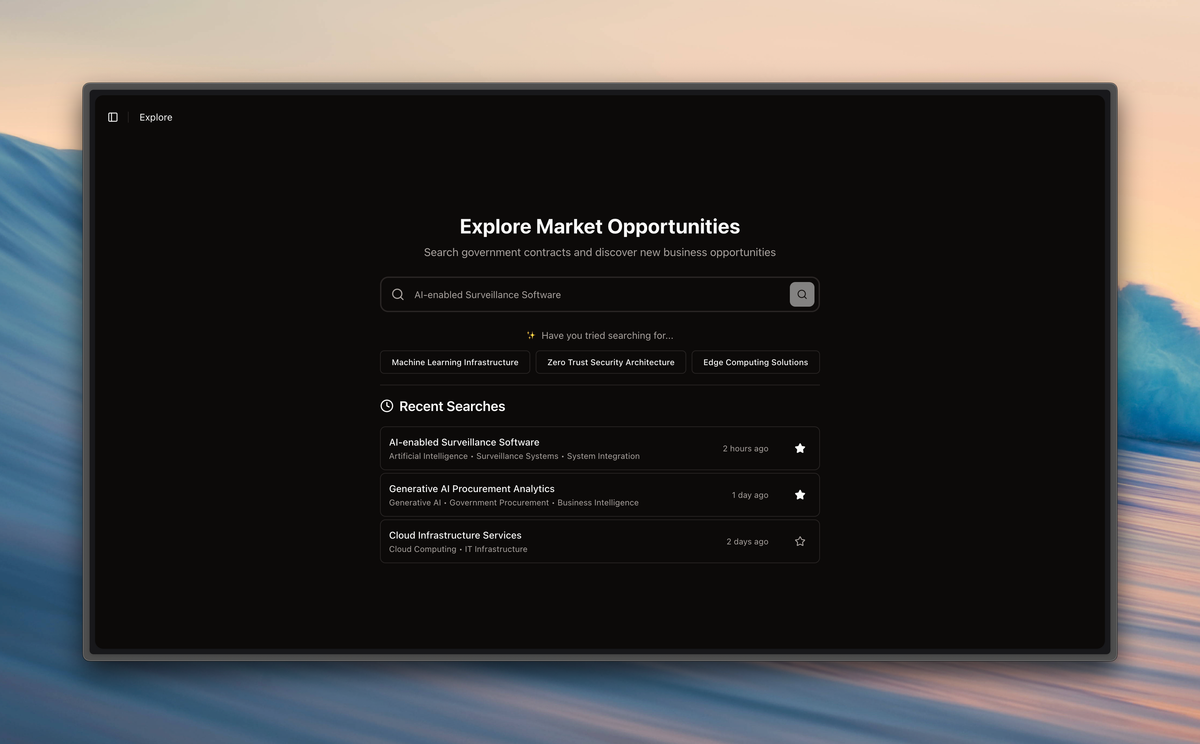
Task: Click the Cloud Computing • IT Infrastructure tags
Action: [458, 549]
